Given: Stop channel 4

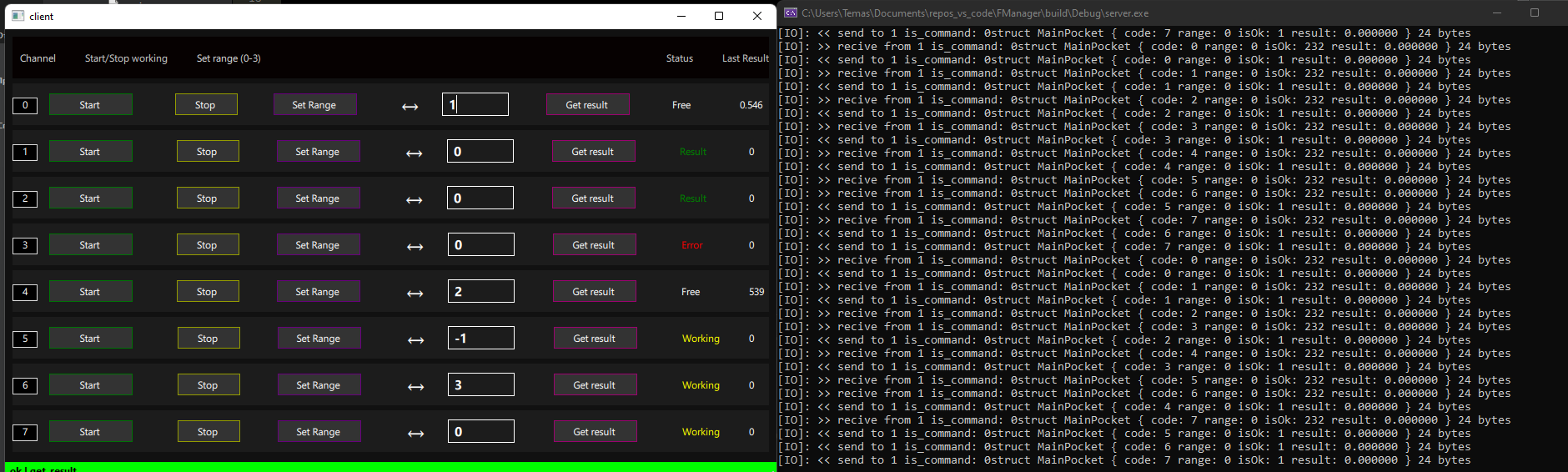Looking at the screenshot, I should coord(208,291).
